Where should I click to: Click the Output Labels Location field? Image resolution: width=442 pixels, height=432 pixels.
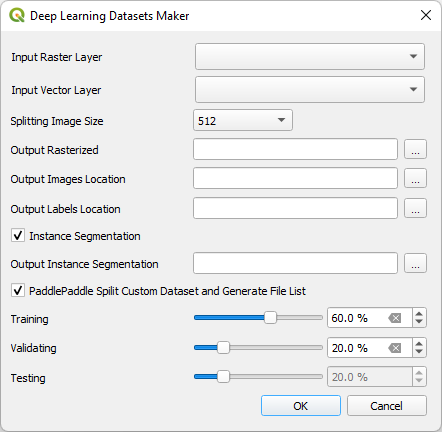pyautogui.click(x=295, y=208)
